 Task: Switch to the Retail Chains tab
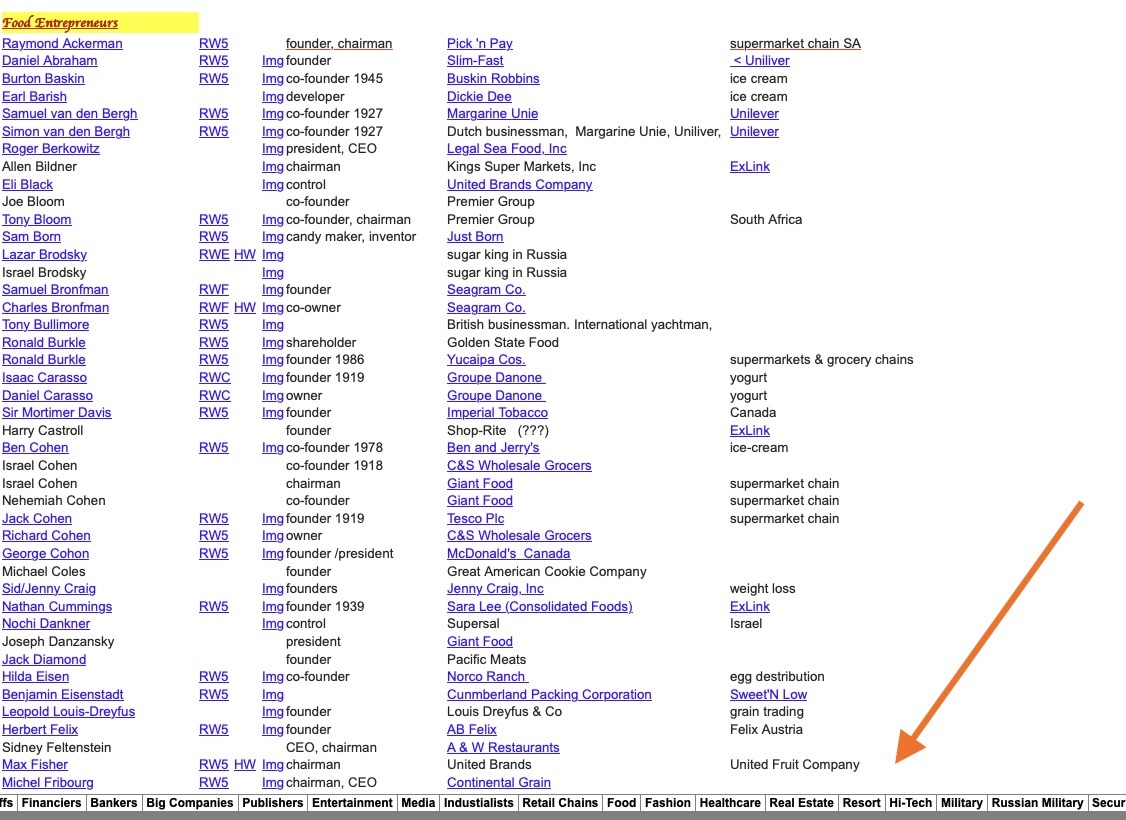pos(560,803)
